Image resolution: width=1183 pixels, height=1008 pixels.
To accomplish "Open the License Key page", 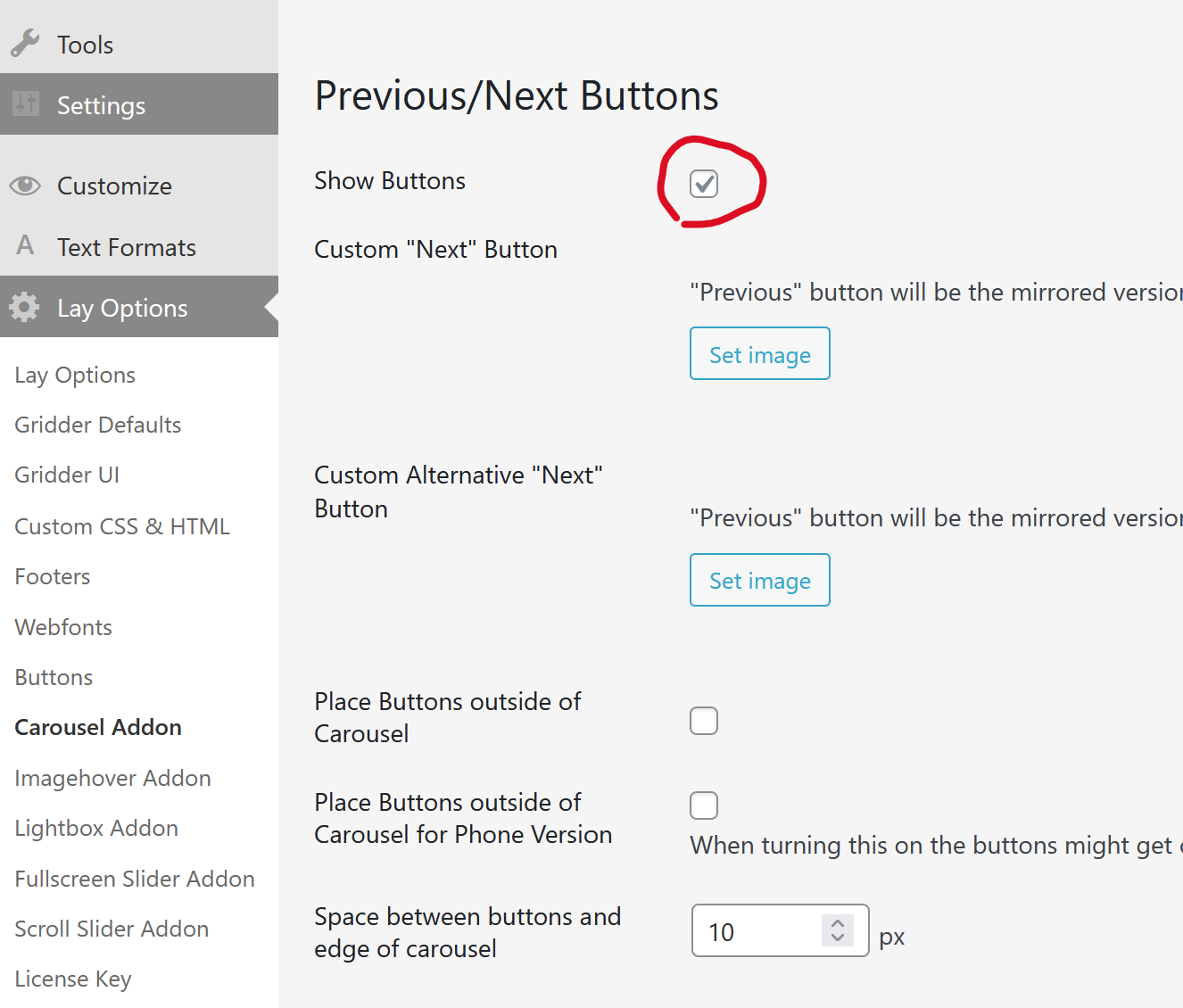I will point(73,979).
